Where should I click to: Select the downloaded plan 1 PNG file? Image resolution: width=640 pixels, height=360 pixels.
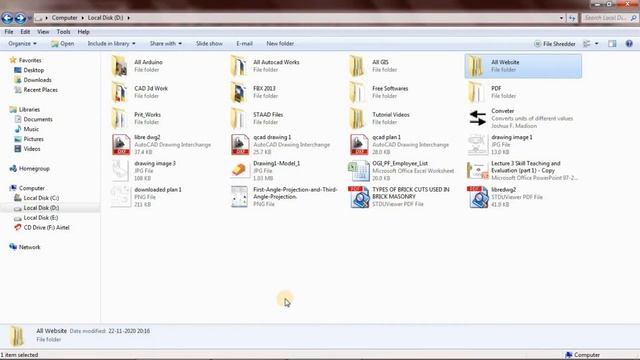[x=146, y=197]
